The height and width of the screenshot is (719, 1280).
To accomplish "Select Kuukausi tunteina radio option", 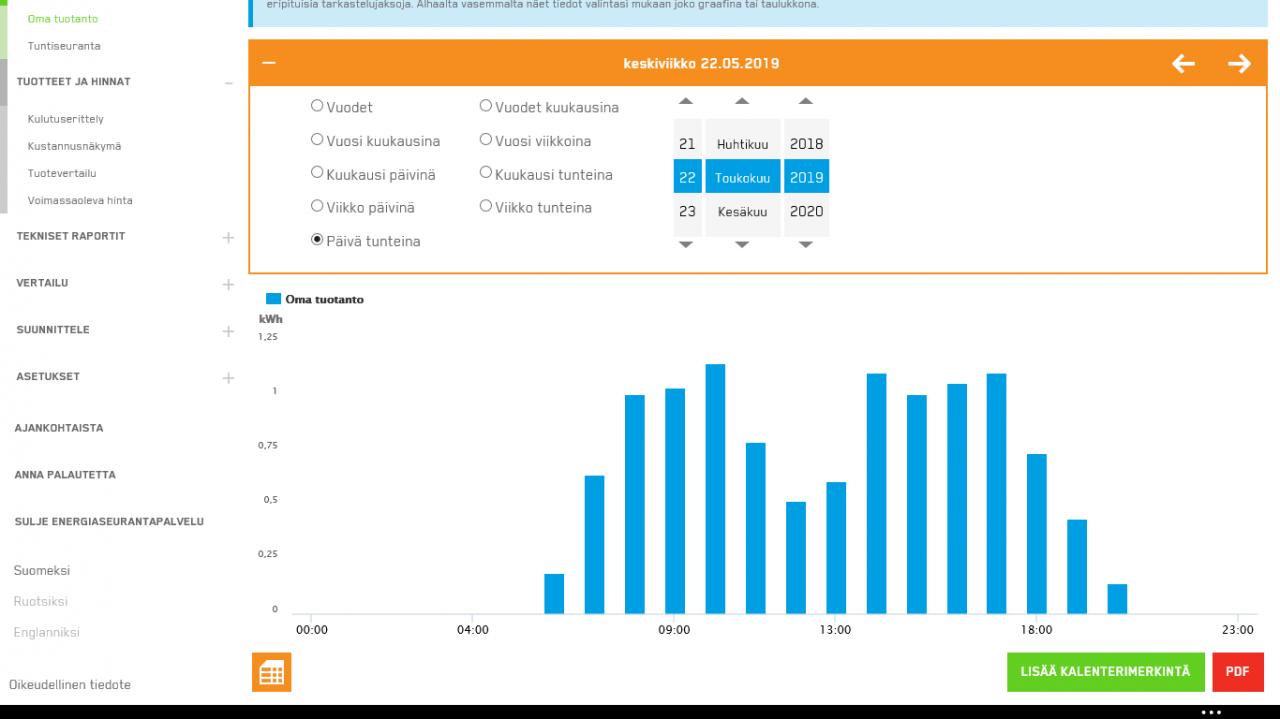I will pyautogui.click(x=486, y=173).
